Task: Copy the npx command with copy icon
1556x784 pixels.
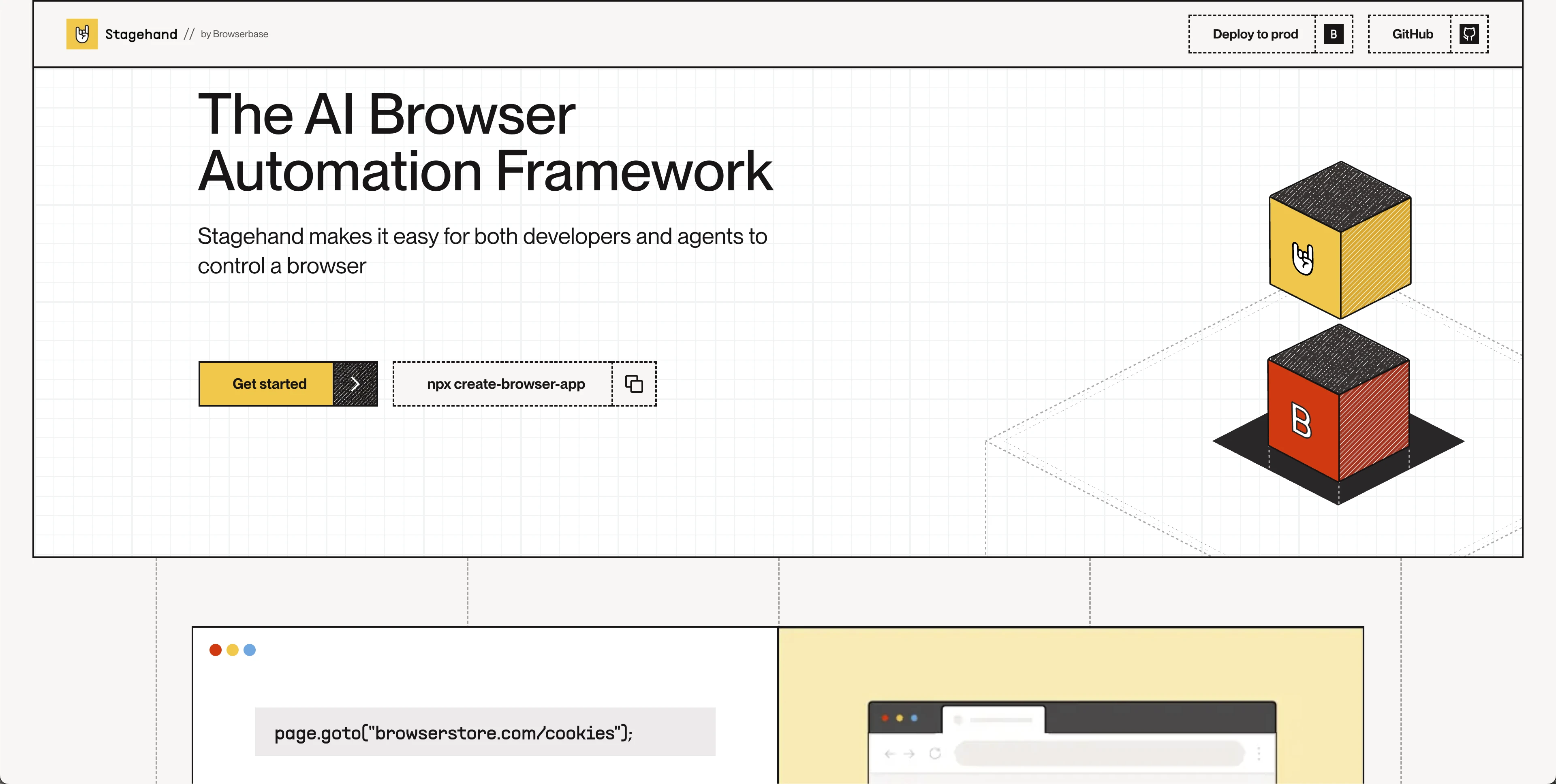Action: pyautogui.click(x=634, y=384)
